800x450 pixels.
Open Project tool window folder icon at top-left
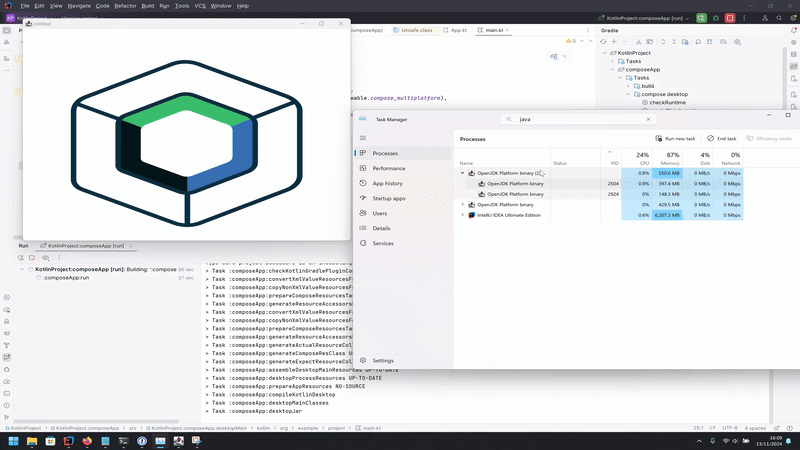(7, 31)
